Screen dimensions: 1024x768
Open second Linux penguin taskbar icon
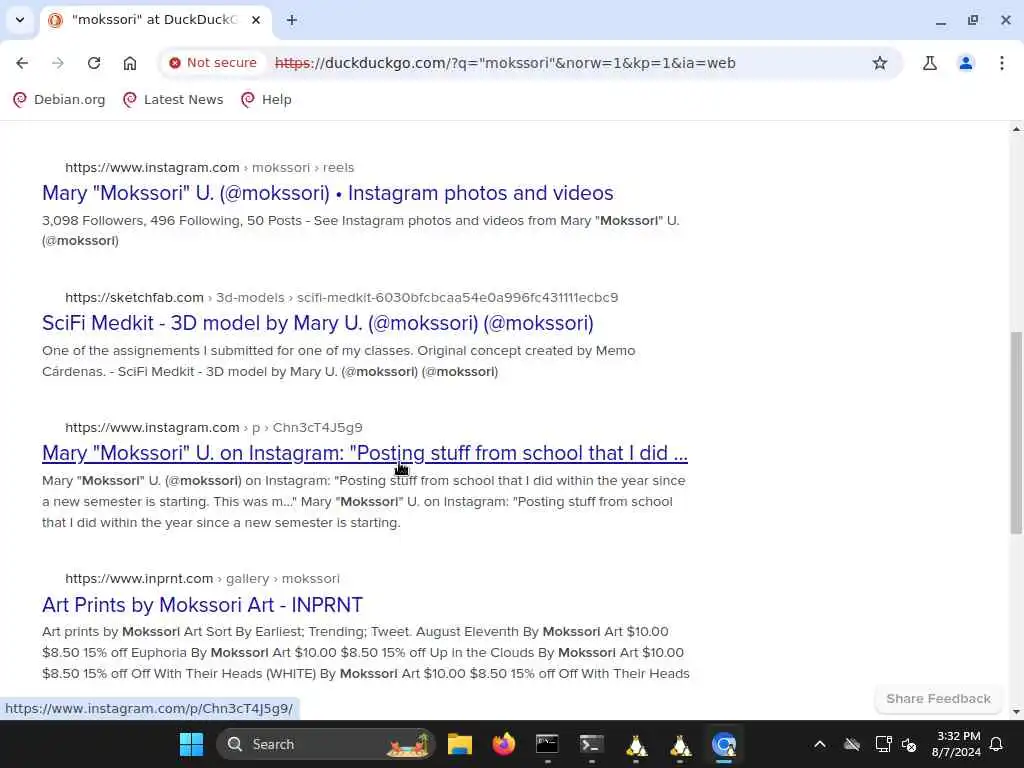pyautogui.click(x=680, y=744)
